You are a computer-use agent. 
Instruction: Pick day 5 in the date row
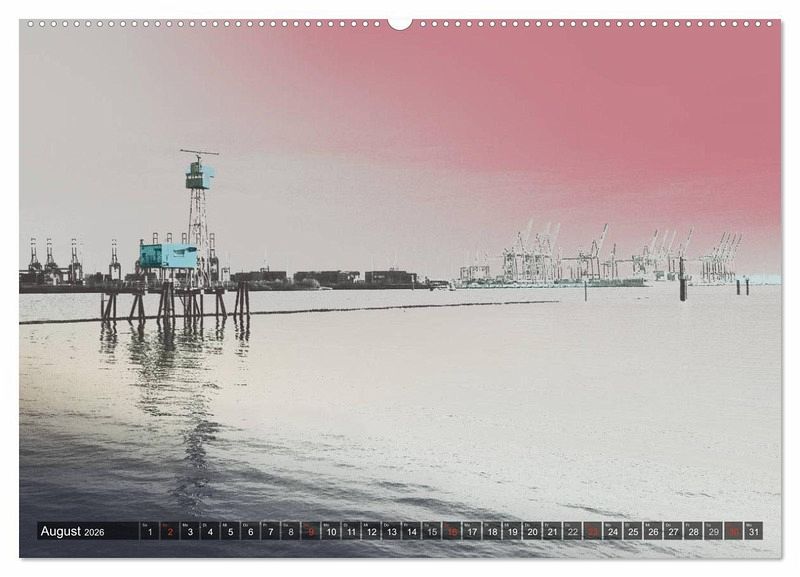230,531
